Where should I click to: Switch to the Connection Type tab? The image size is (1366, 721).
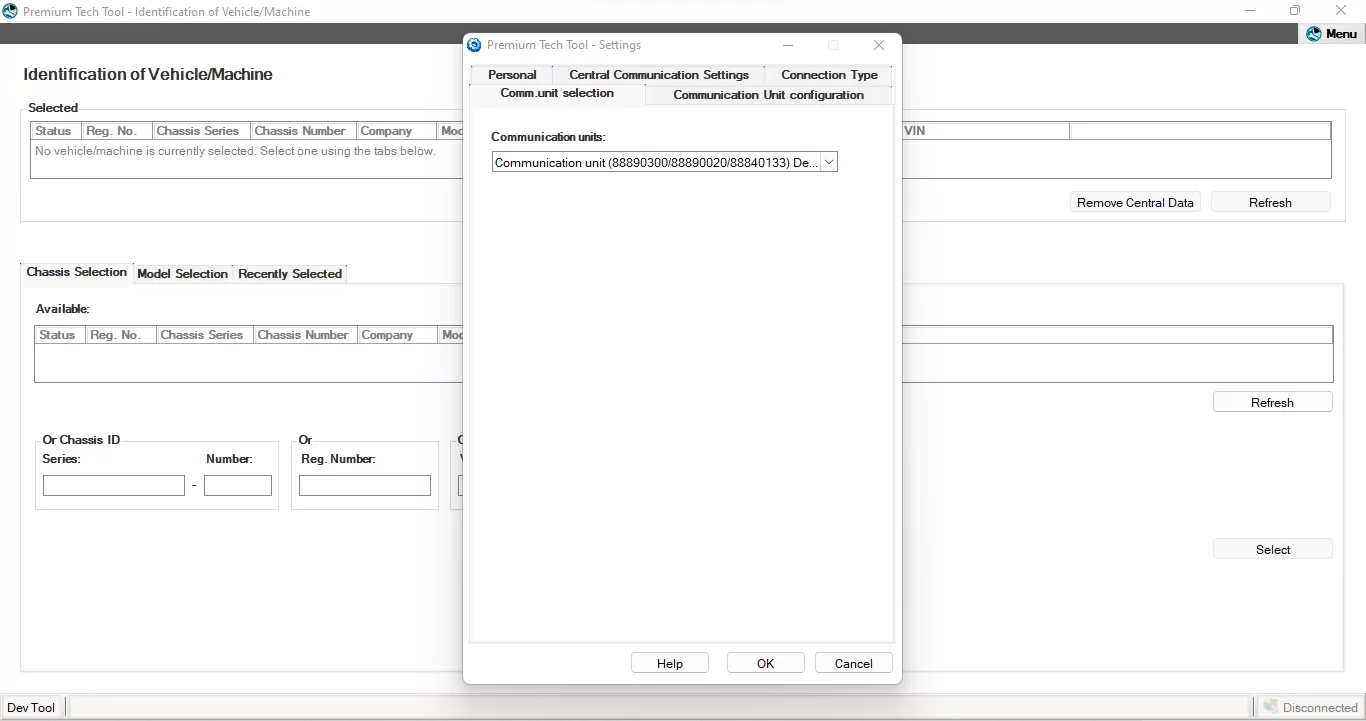tap(829, 74)
